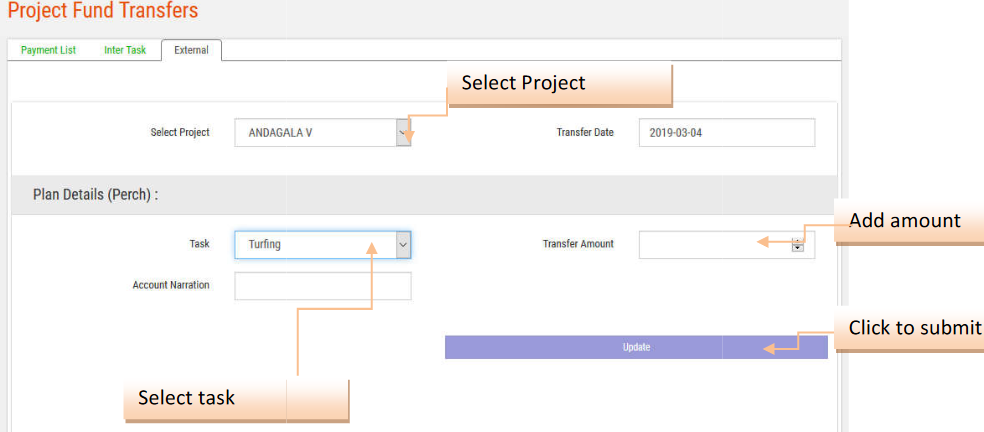Click the Transfer Amount spinner arrows
This screenshot has width=984, height=432.
point(798,245)
